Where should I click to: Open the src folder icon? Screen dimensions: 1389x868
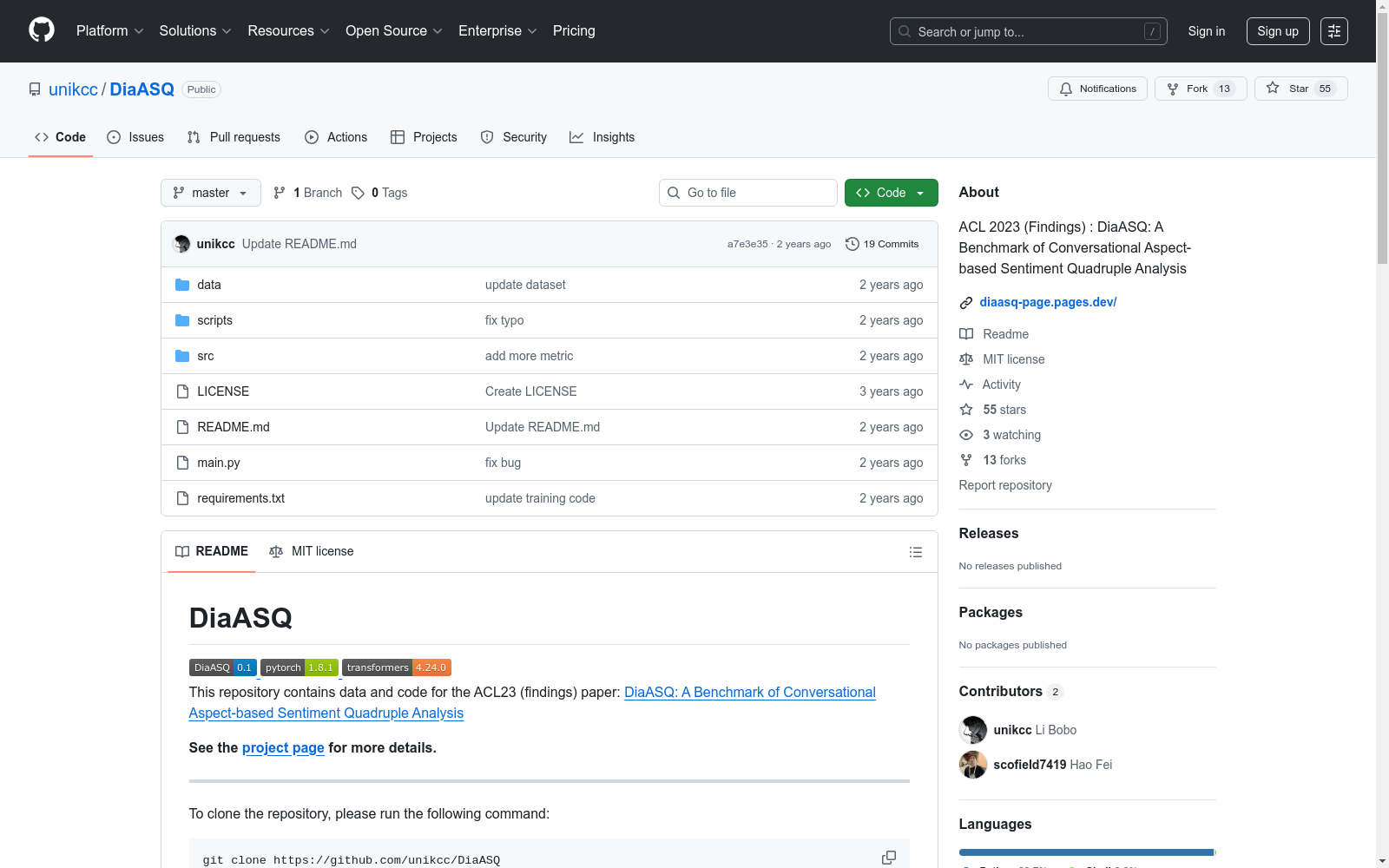(182, 356)
